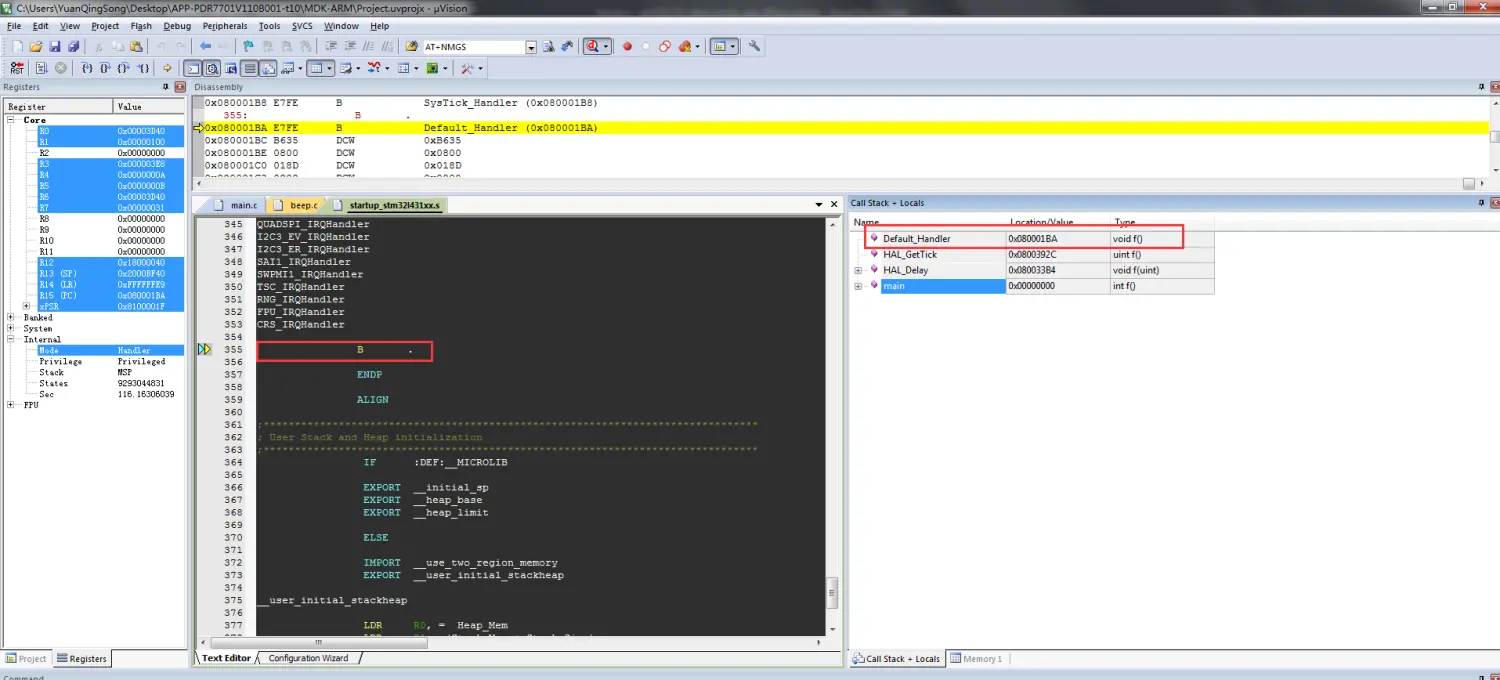Screen dimensions: 1500x680
Task: Click the Step Into debug icon
Action: 87,68
